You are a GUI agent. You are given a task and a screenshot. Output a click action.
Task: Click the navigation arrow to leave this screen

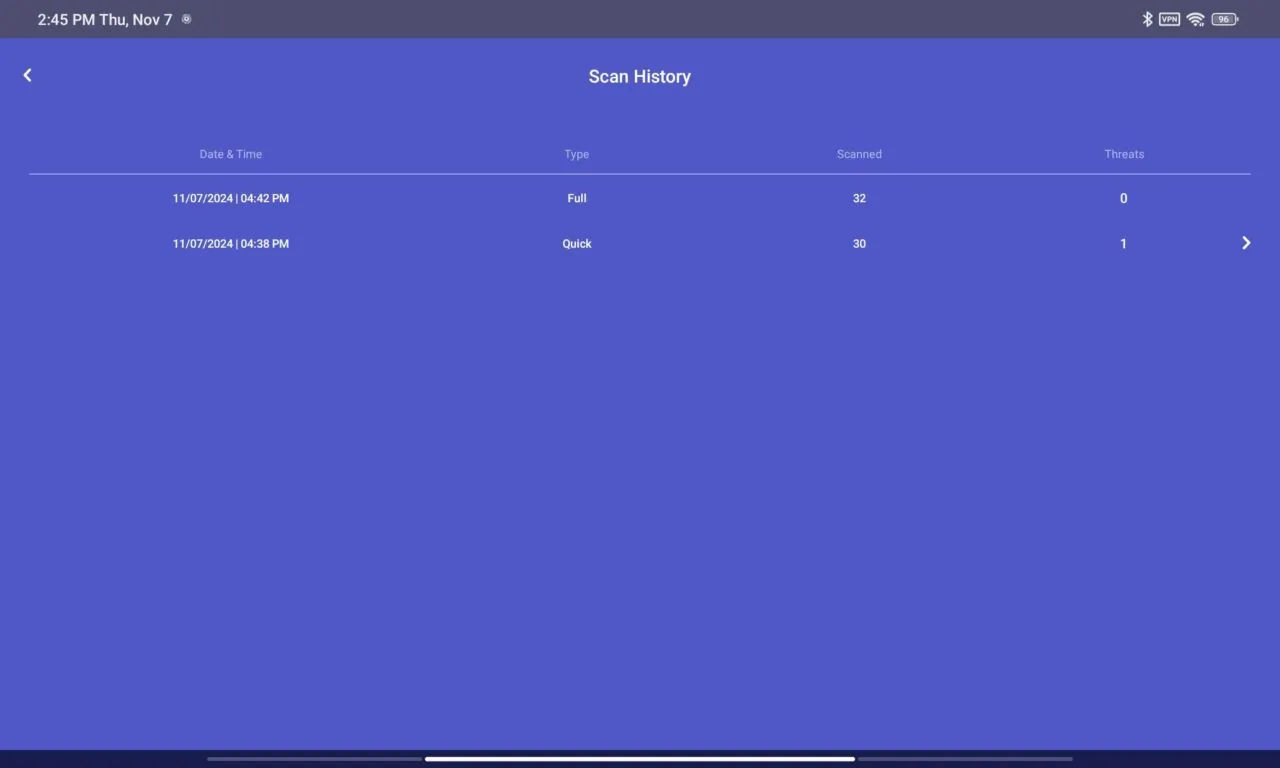coord(27,75)
